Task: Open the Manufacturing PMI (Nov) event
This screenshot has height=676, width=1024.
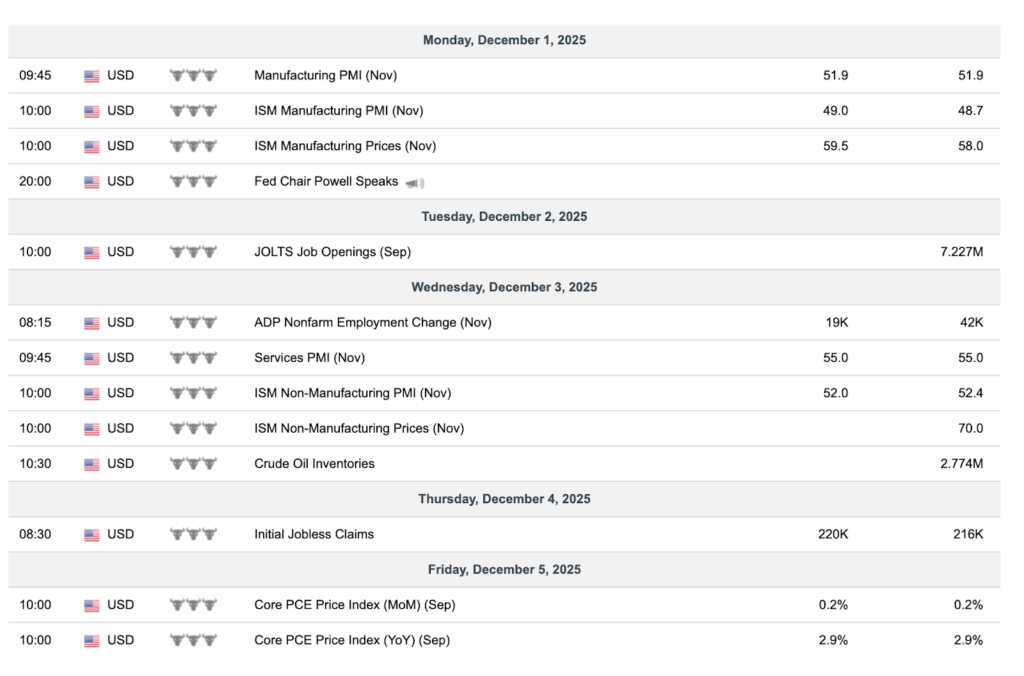Action: [326, 75]
